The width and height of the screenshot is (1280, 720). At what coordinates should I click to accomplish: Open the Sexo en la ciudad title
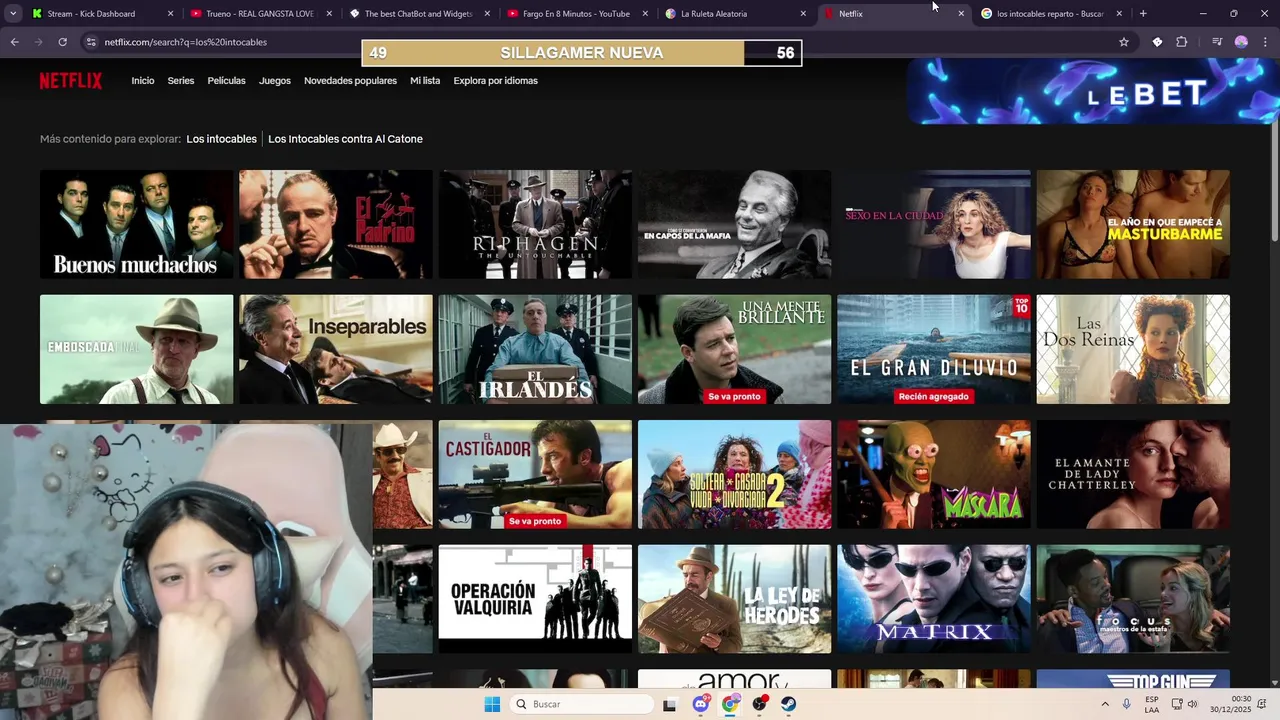pyautogui.click(x=934, y=224)
